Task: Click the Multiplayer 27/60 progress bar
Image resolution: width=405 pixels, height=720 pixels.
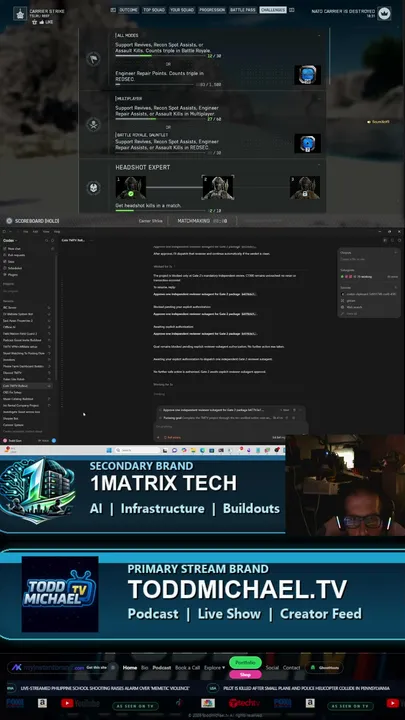Action: pos(160,119)
